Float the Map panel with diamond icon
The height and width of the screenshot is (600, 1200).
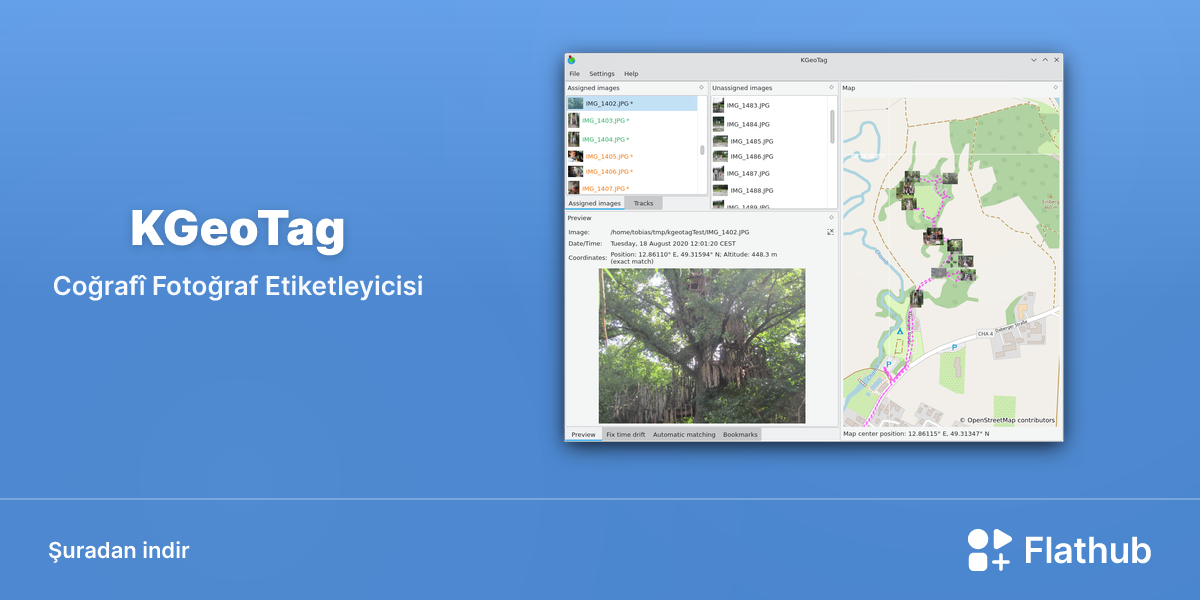pos(1055,88)
